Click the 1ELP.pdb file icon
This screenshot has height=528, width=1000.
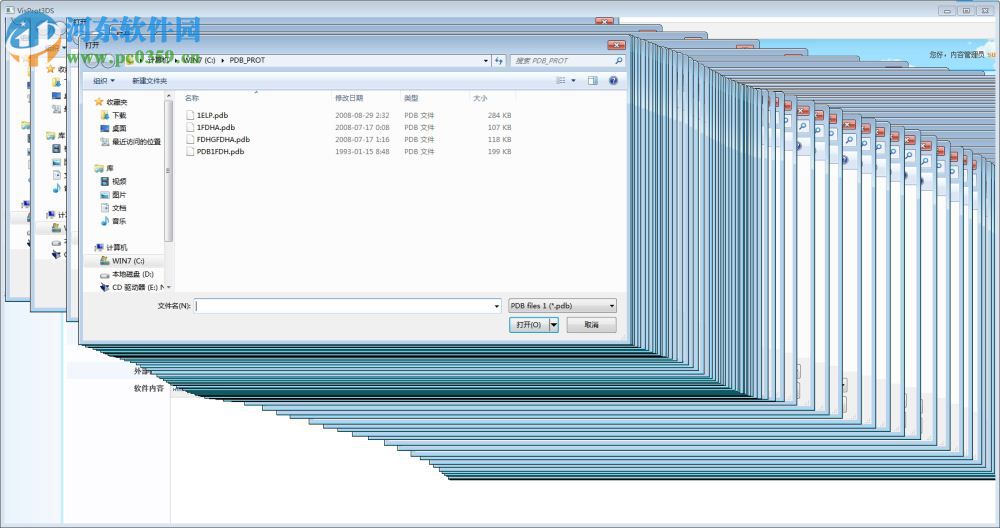pos(190,115)
